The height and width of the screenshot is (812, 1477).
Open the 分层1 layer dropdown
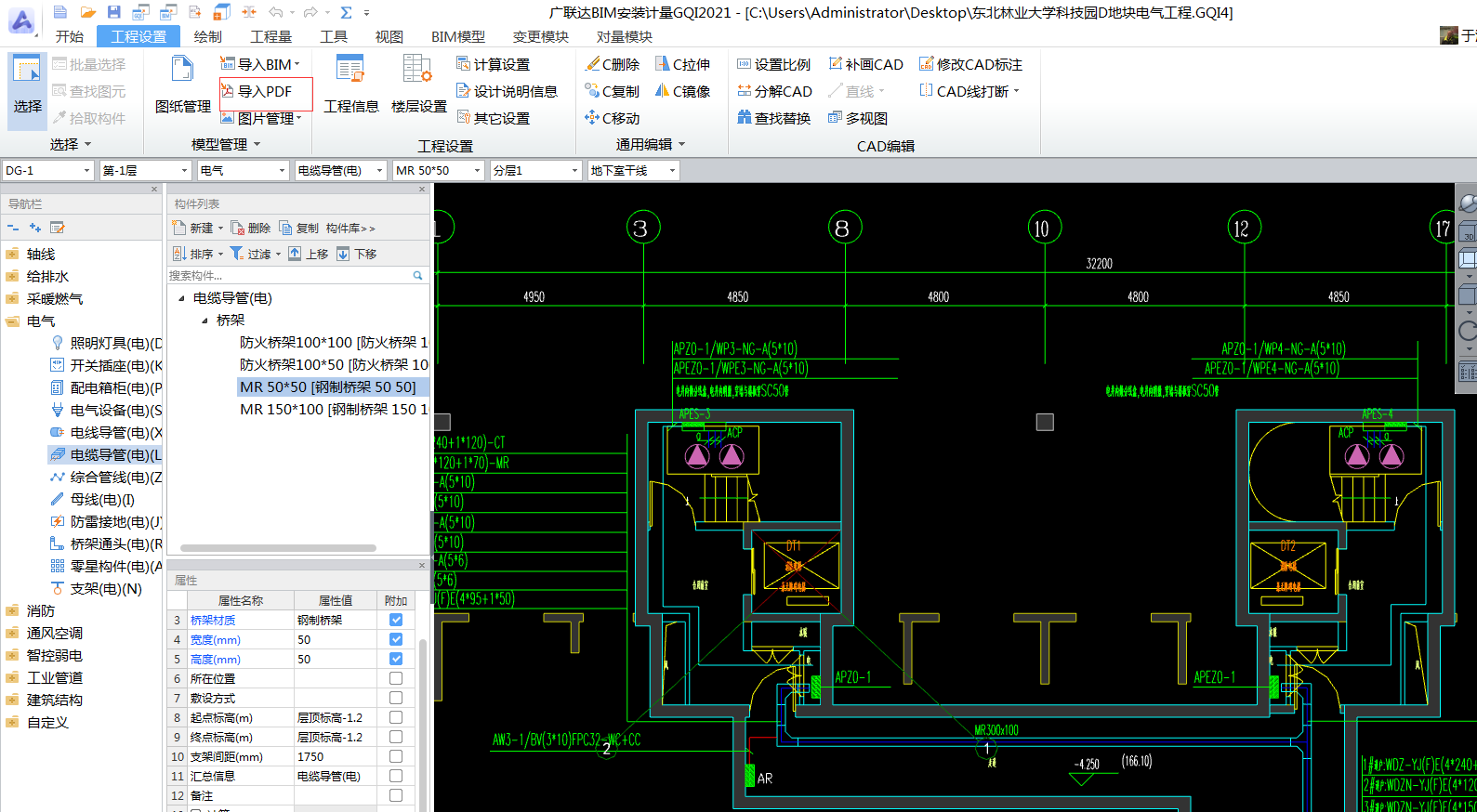pos(535,170)
